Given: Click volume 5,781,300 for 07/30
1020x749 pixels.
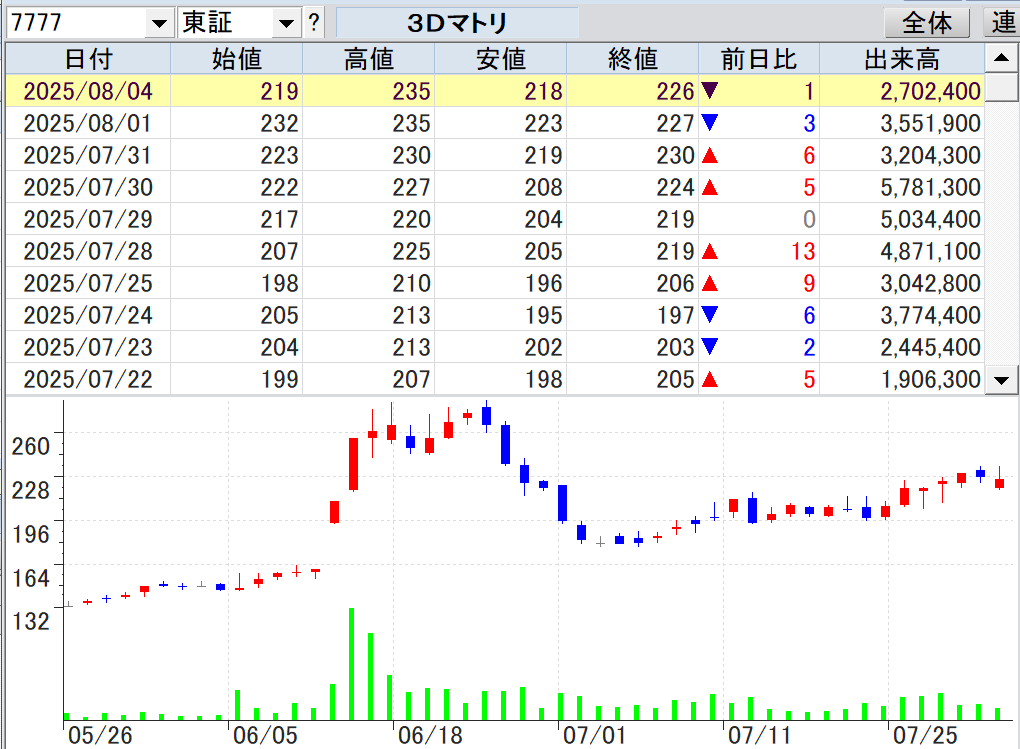Looking at the screenshot, I should [x=930, y=187].
